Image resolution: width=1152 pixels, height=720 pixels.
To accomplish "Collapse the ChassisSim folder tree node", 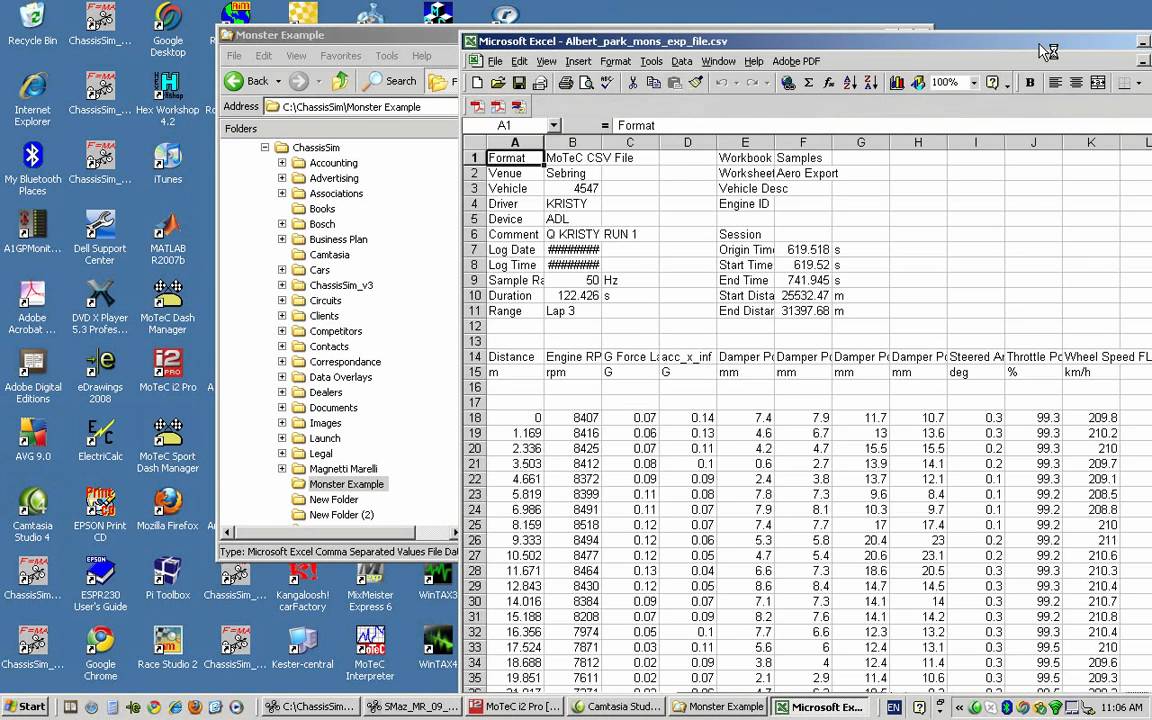I will click(x=265, y=148).
